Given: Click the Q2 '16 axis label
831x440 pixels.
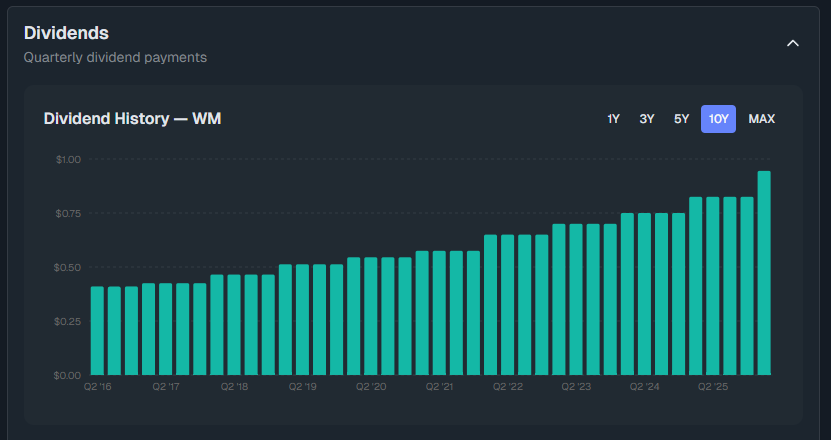Looking at the screenshot, I should tap(98, 386).
